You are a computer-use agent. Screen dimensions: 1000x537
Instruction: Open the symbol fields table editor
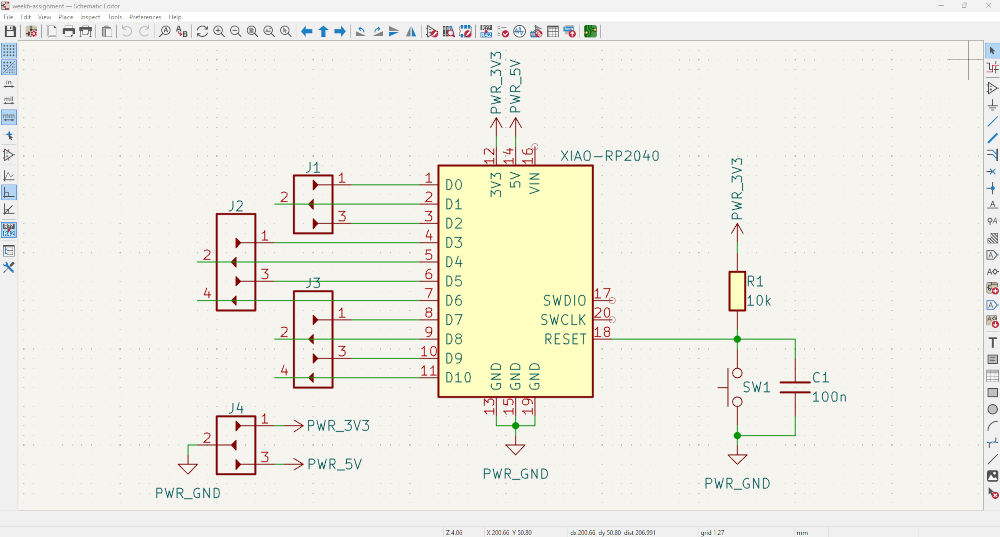(x=552, y=31)
